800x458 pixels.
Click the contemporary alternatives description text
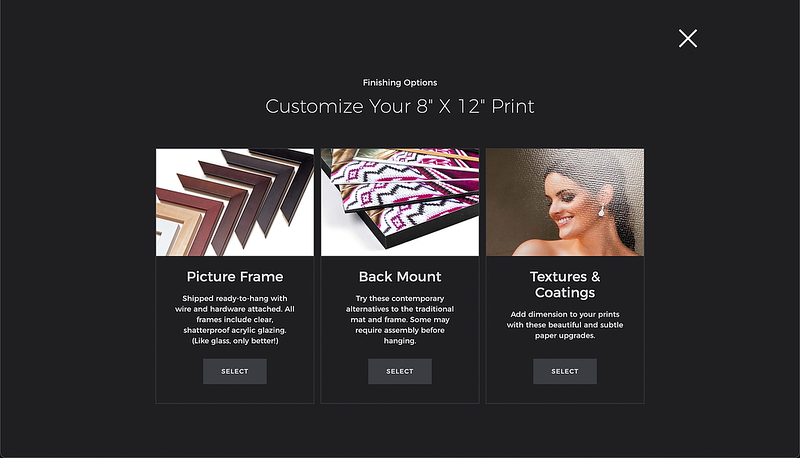399,319
